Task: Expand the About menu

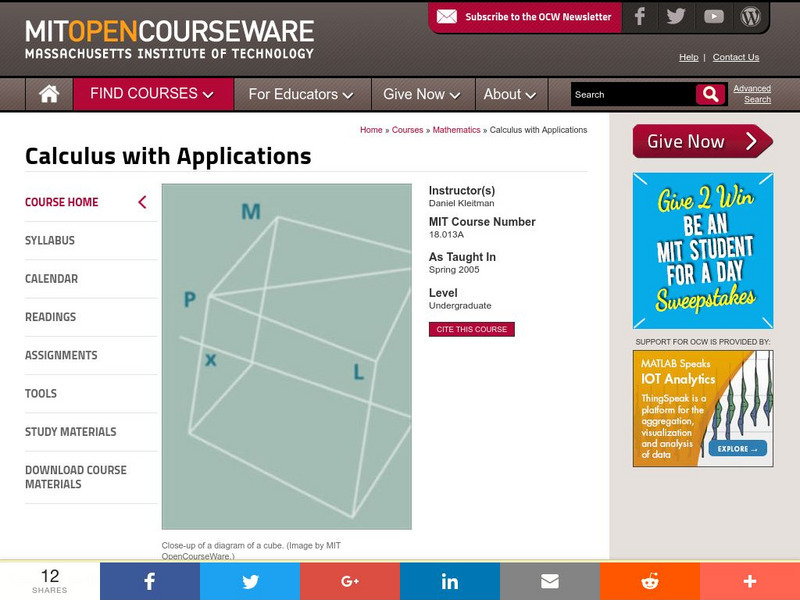Action: click(x=510, y=94)
